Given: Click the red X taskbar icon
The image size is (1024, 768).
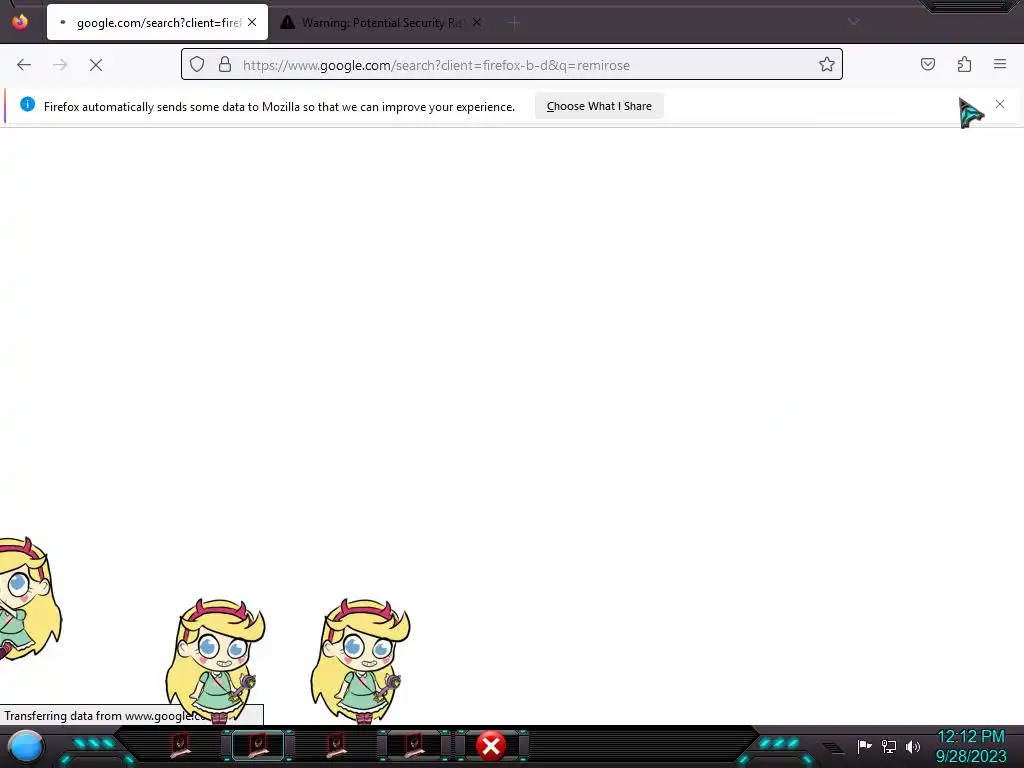Looking at the screenshot, I should (491, 746).
